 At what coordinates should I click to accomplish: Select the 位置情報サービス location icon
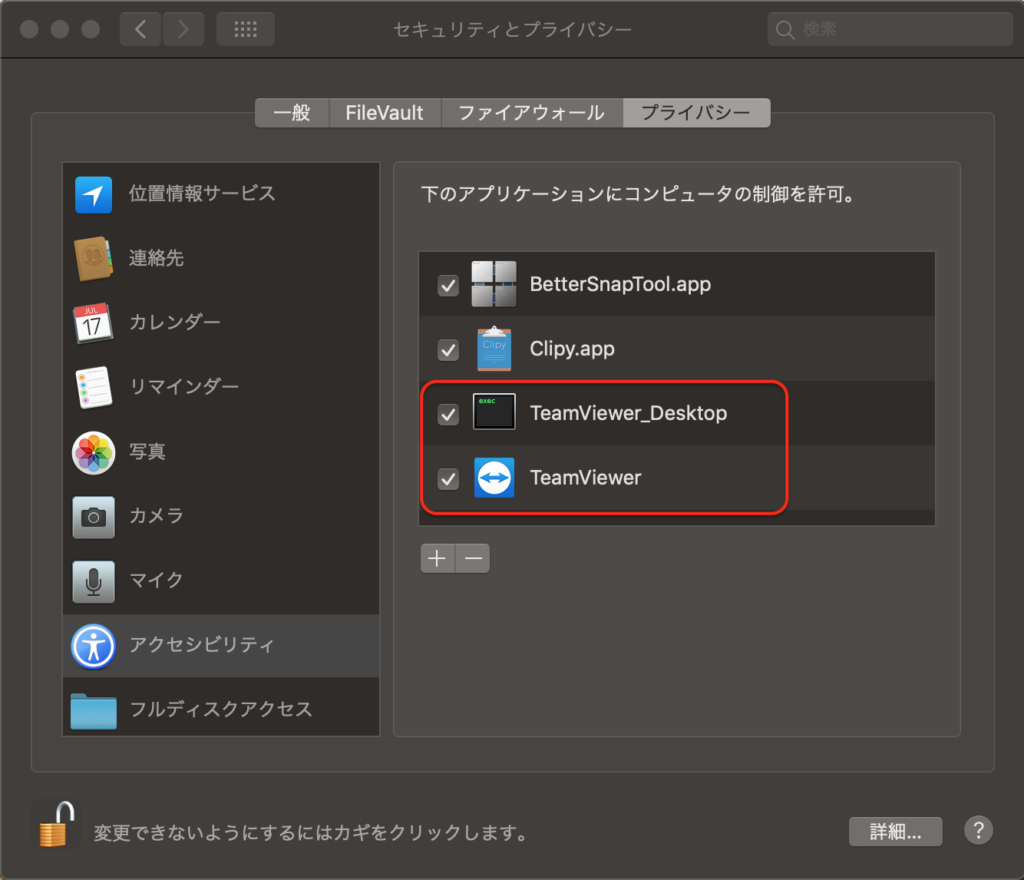(x=93, y=194)
